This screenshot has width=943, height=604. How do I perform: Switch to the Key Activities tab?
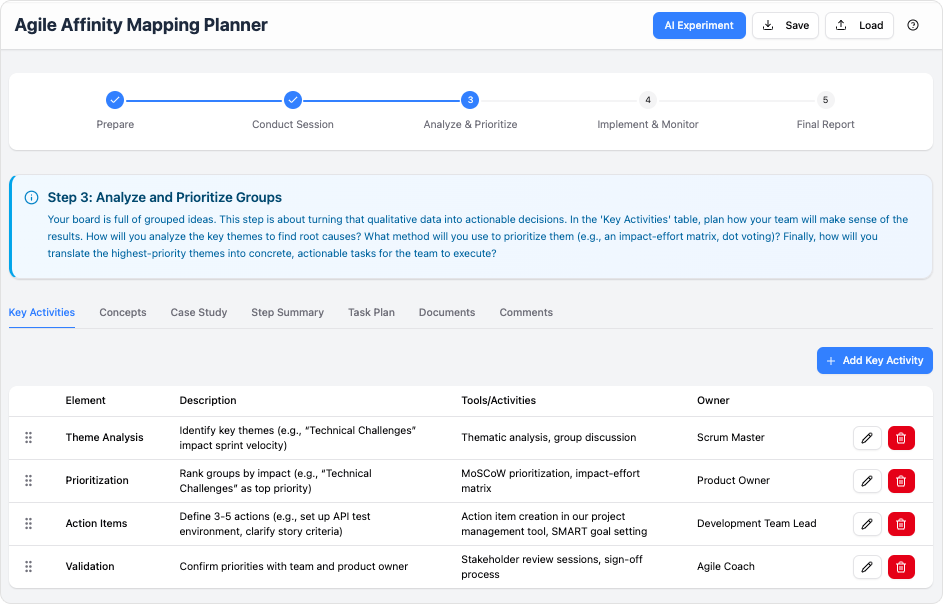(x=41, y=312)
